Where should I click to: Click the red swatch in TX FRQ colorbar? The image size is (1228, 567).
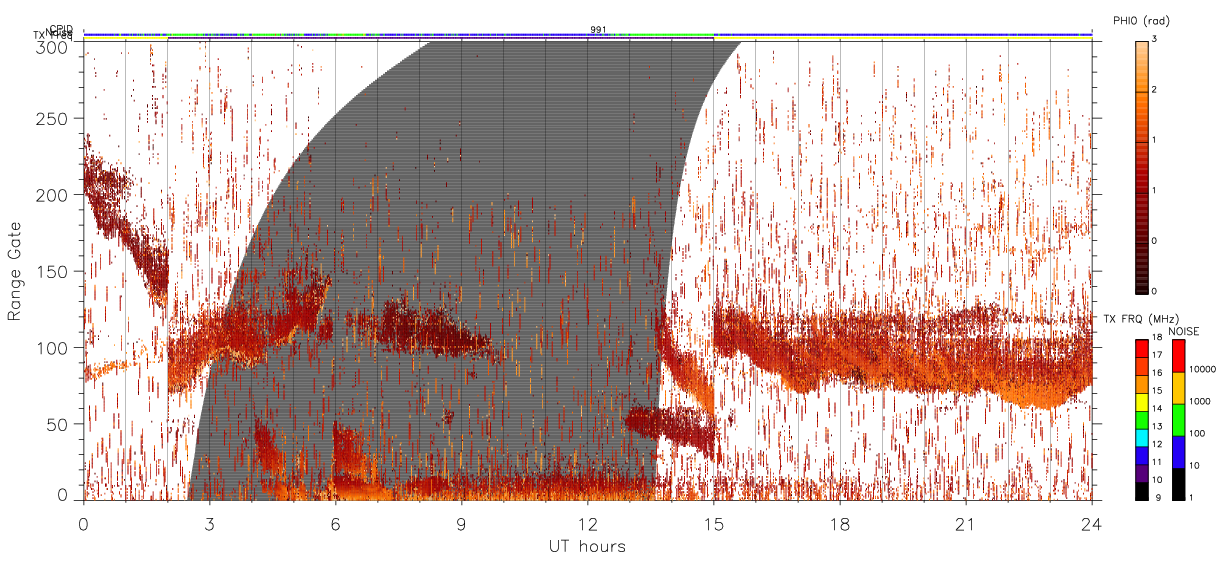tap(1141, 349)
